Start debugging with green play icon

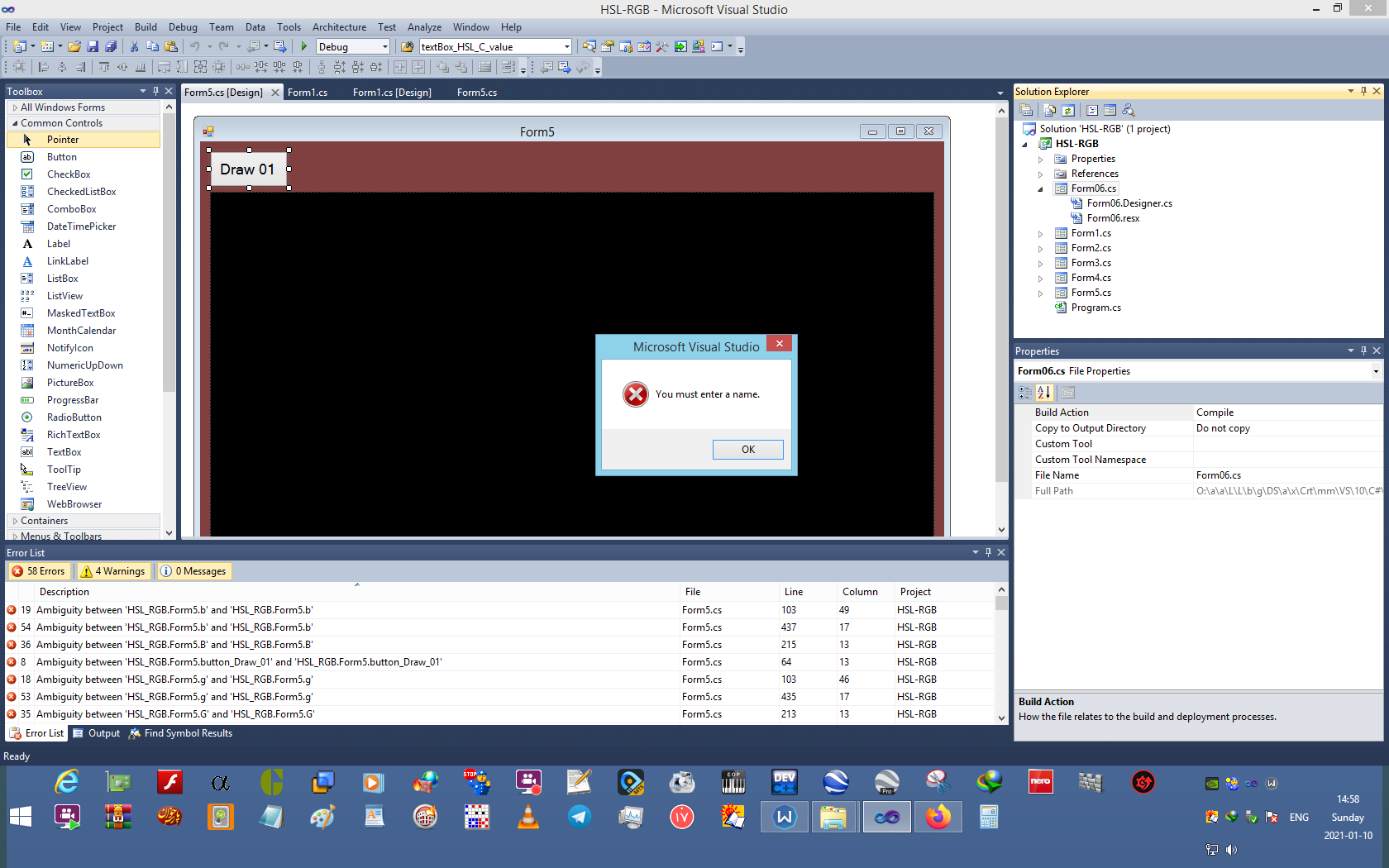click(304, 47)
